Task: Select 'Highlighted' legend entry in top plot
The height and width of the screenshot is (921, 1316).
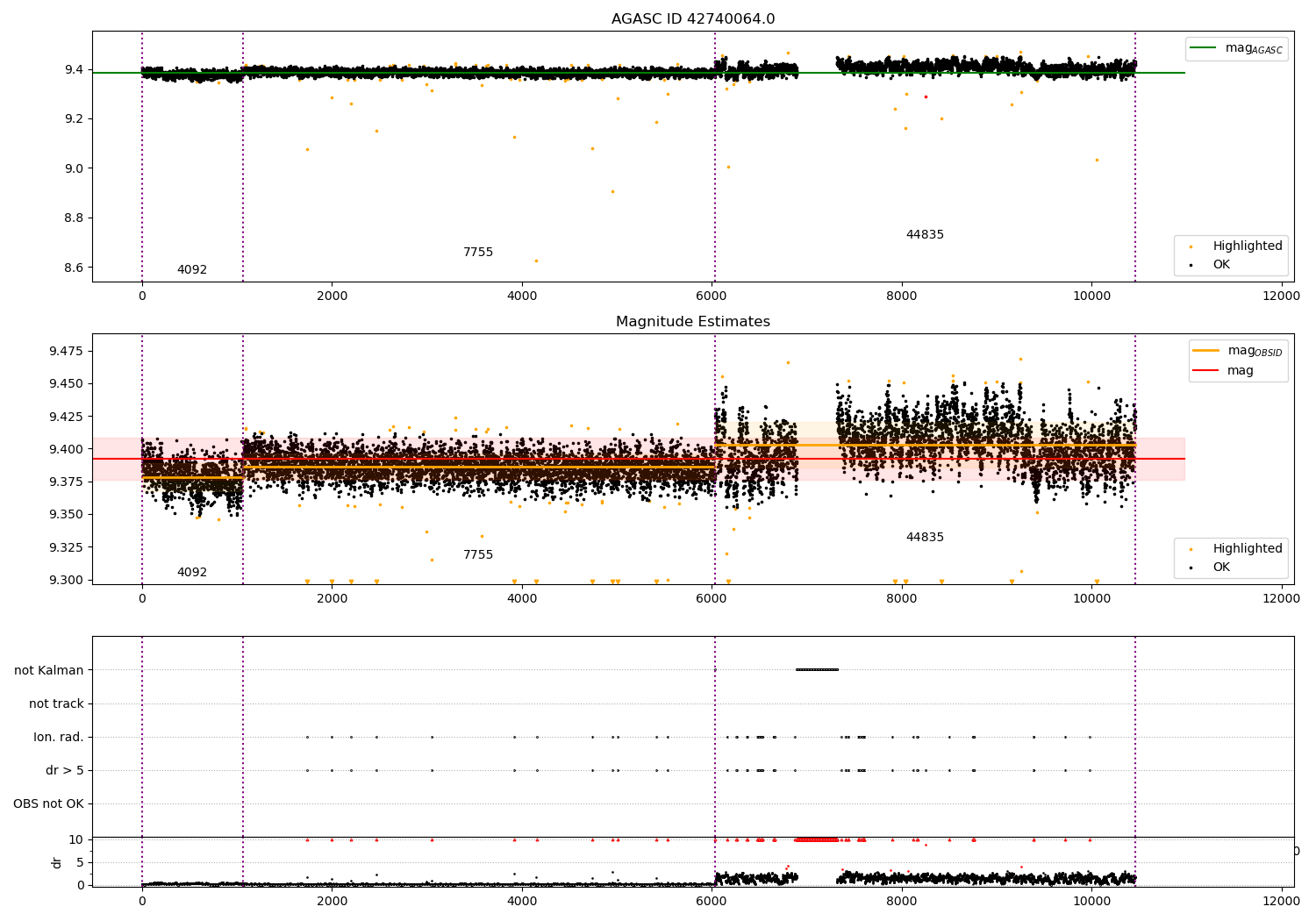Action: point(1248,246)
